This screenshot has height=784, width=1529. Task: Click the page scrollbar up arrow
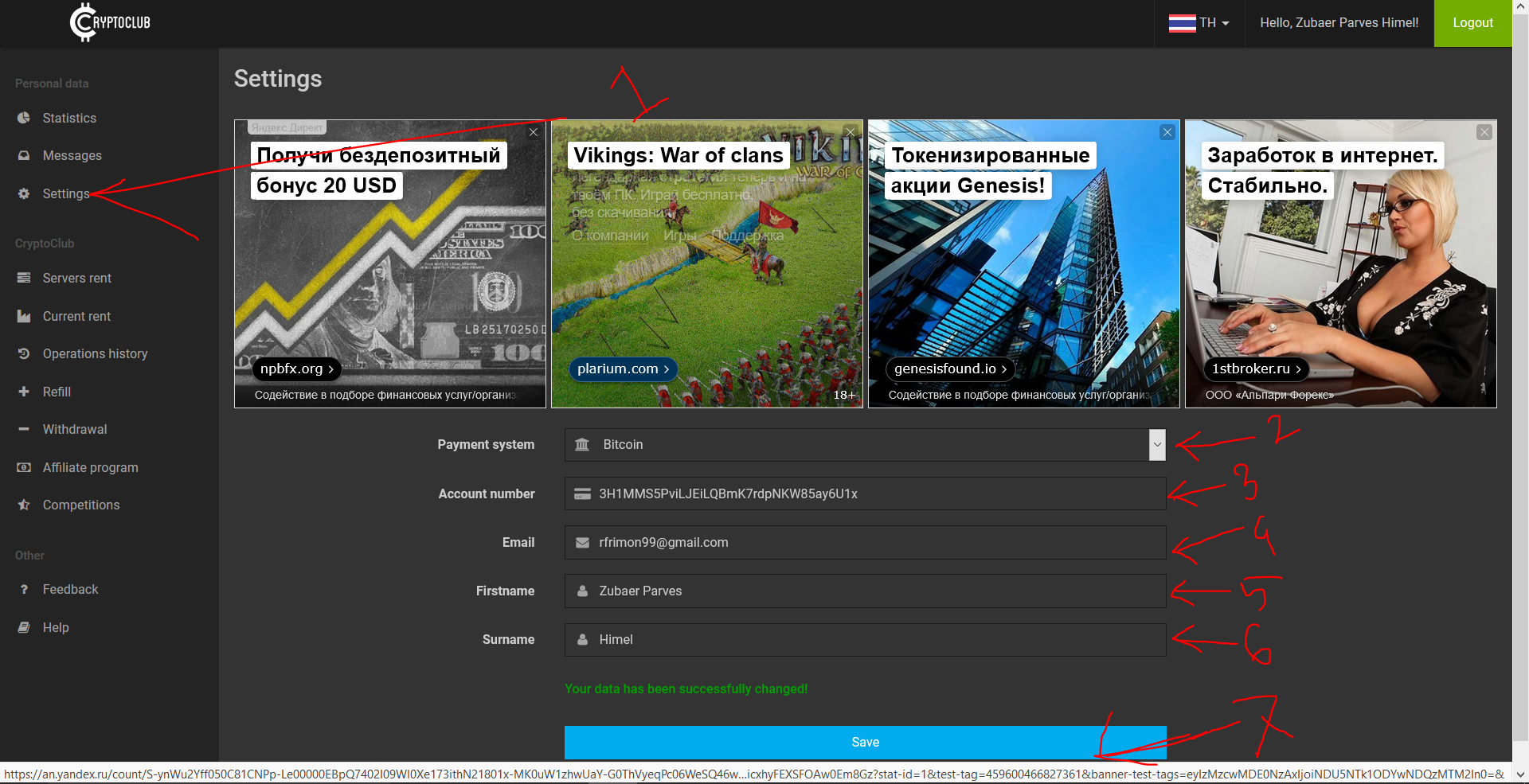point(1520,6)
